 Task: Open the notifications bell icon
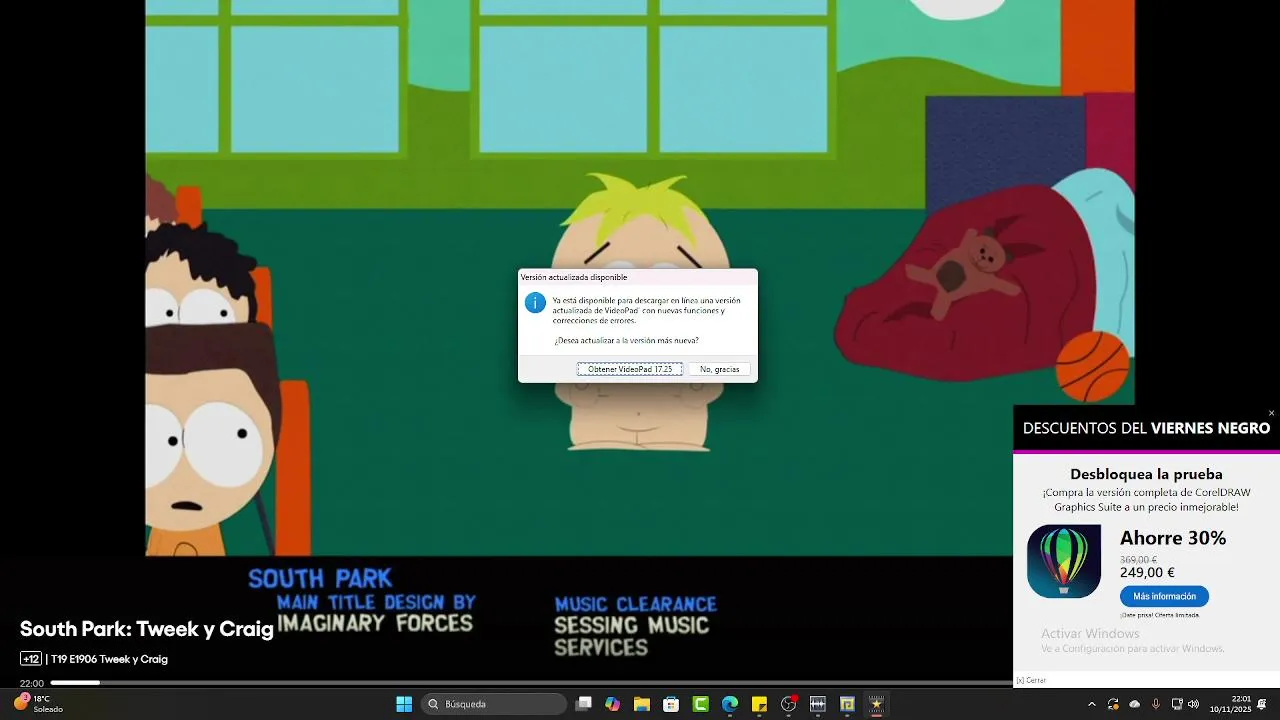1262,704
